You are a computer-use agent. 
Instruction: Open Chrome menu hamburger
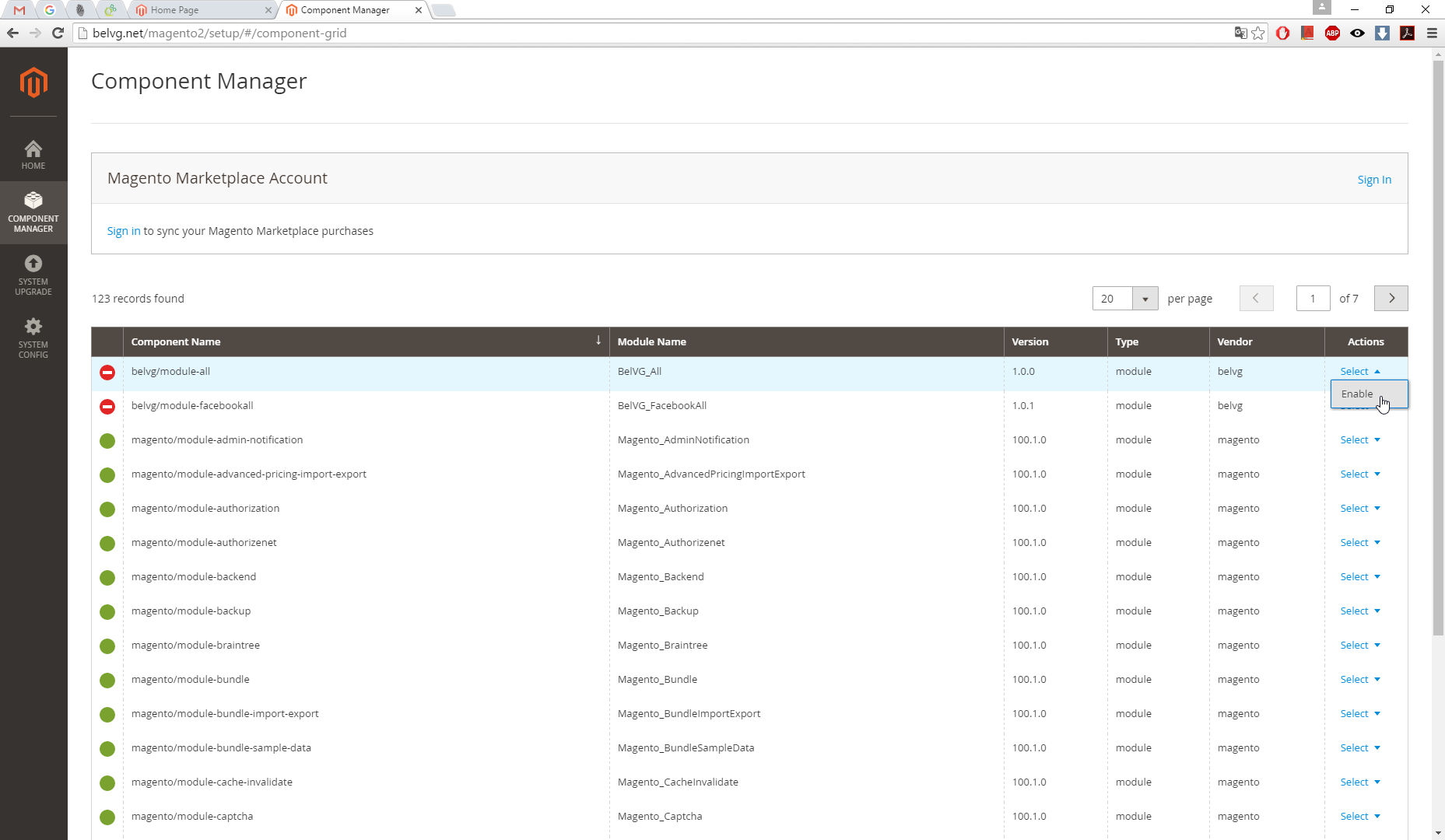click(1432, 33)
